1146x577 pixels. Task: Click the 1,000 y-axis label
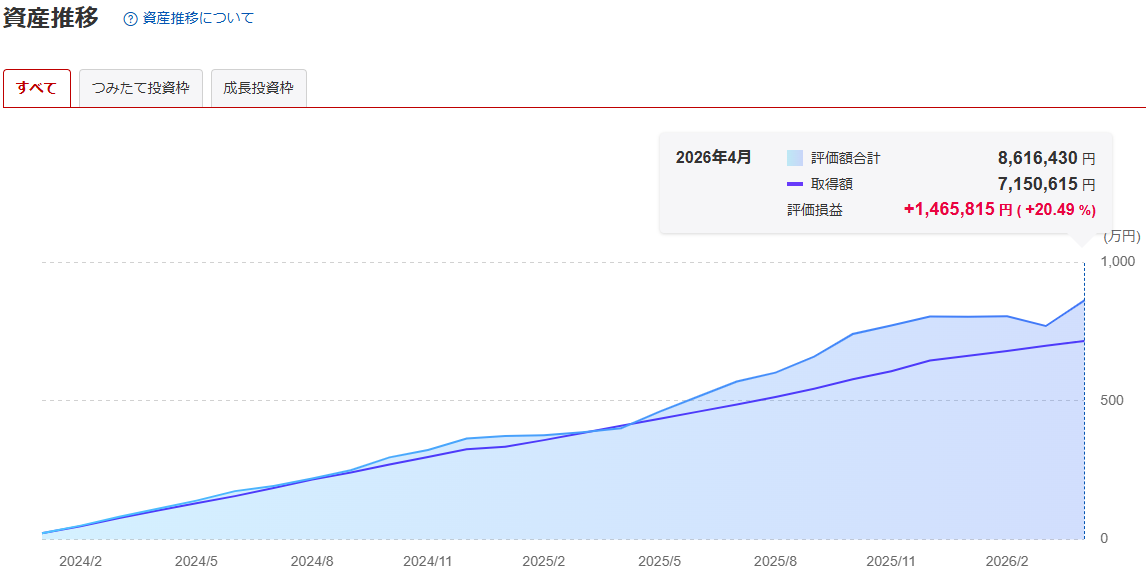click(x=1117, y=262)
